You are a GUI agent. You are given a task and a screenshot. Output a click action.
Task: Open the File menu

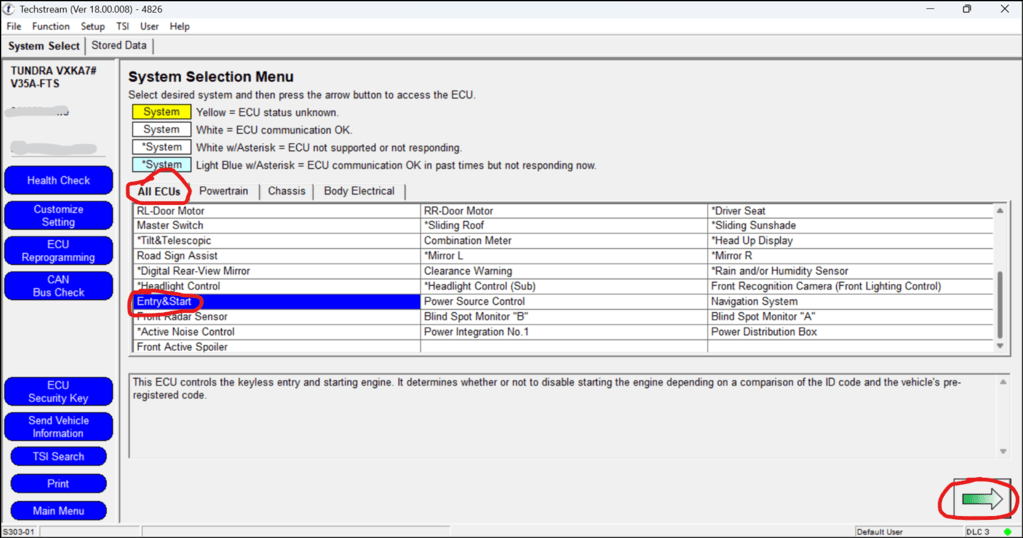pyautogui.click(x=14, y=27)
